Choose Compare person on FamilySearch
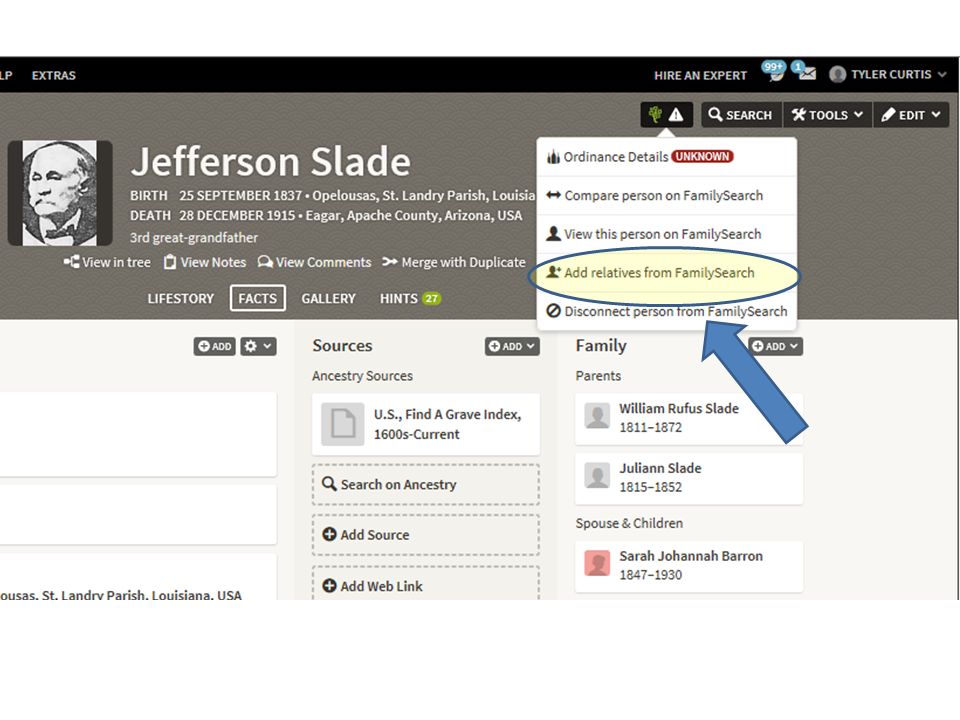Viewport: 960px width, 720px height. coord(666,195)
